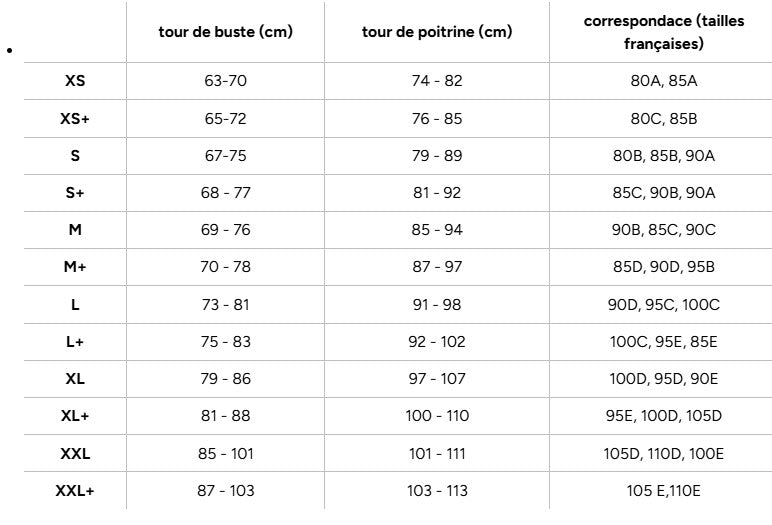Select the 85 - 101 bust measurement cell
Image resolution: width=772 pixels, height=525 pixels.
pos(225,454)
